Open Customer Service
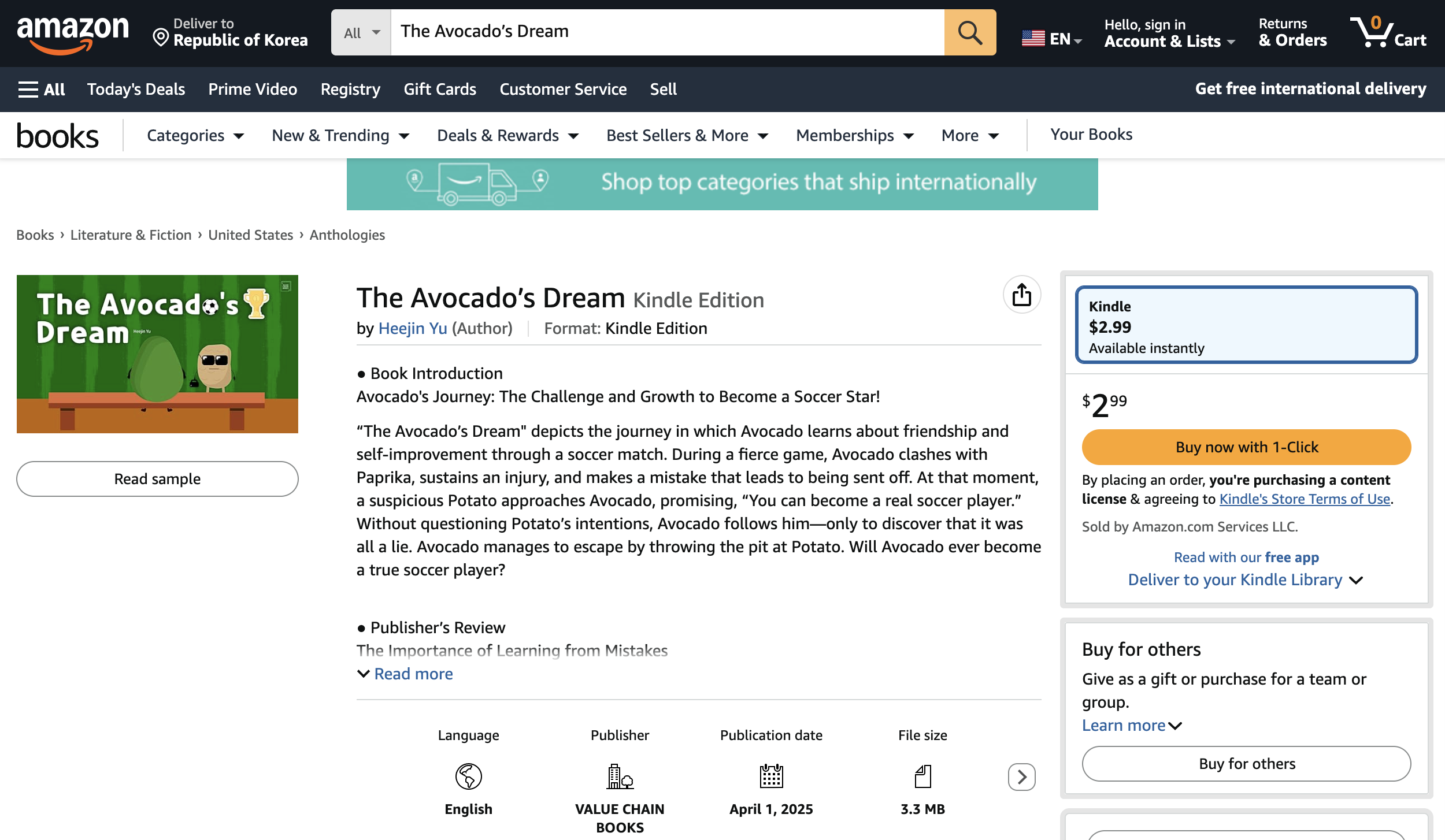The width and height of the screenshot is (1445, 840). [563, 90]
